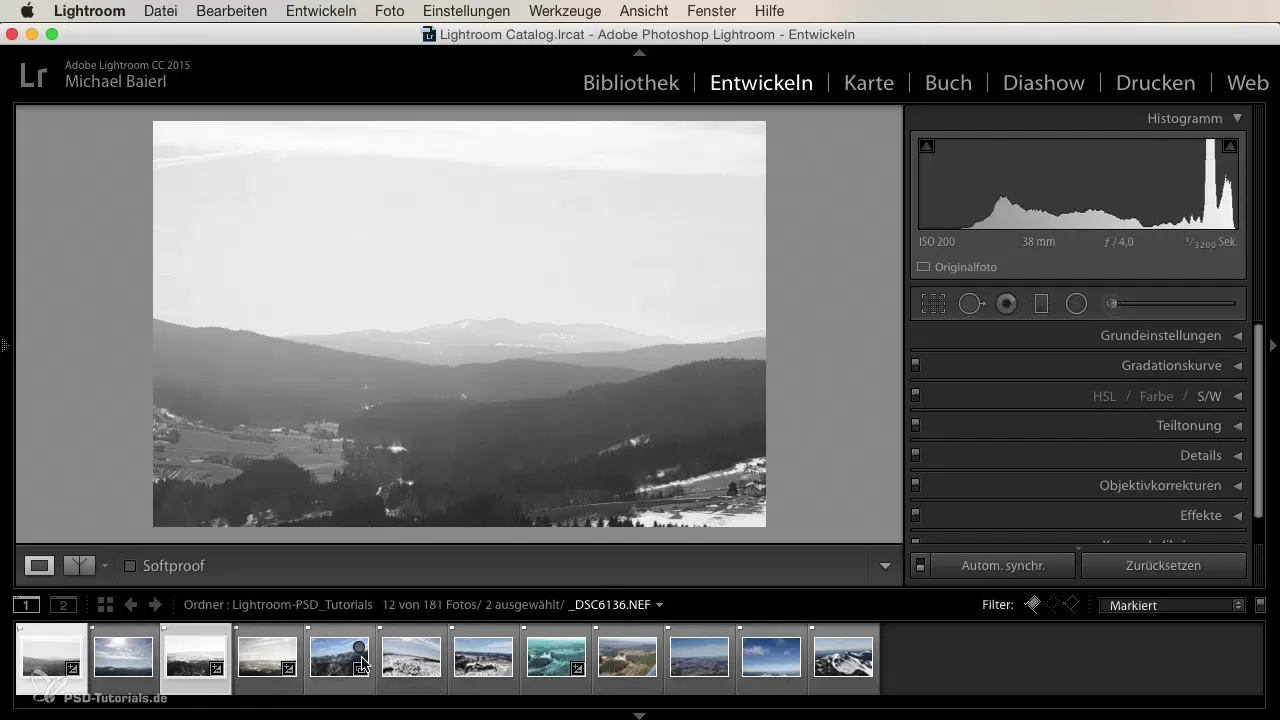This screenshot has height=720, width=1280.
Task: Select the crop overlay tool
Action: (x=933, y=304)
